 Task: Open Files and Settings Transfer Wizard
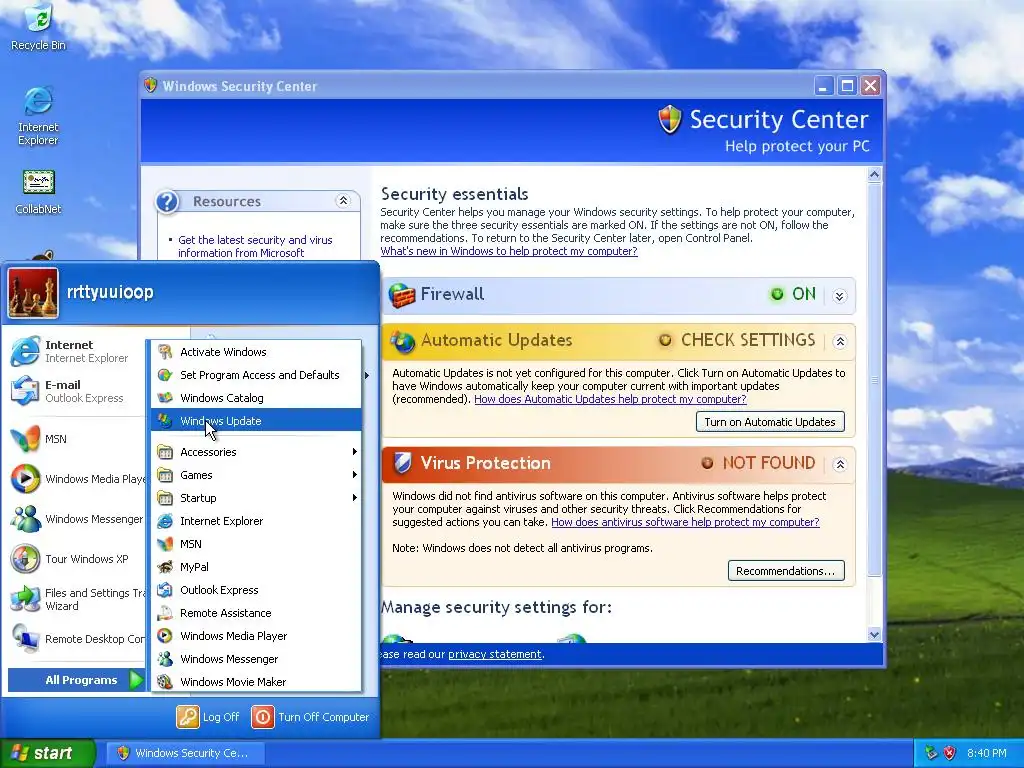pyautogui.click(x=76, y=599)
